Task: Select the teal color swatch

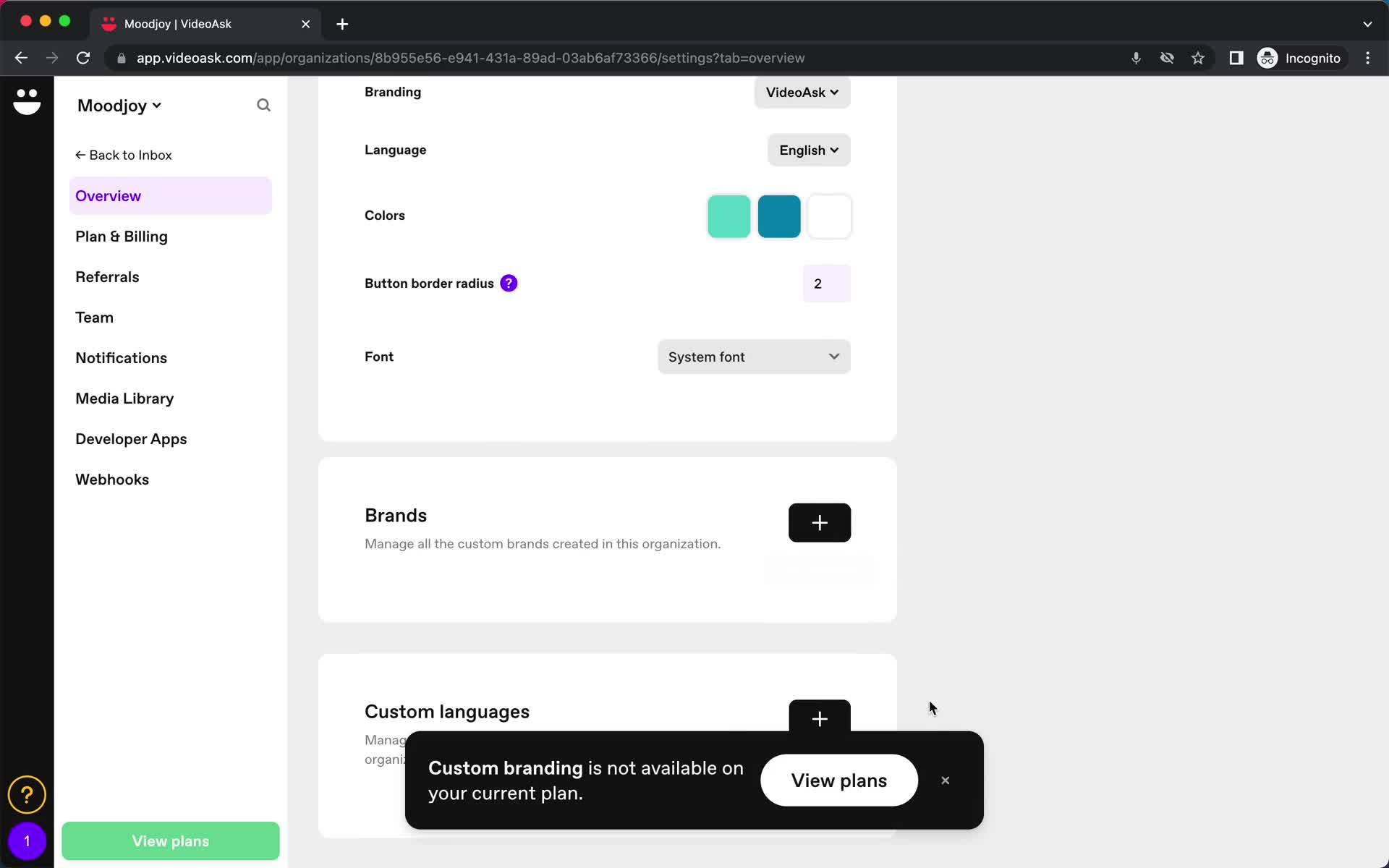Action: [778, 216]
